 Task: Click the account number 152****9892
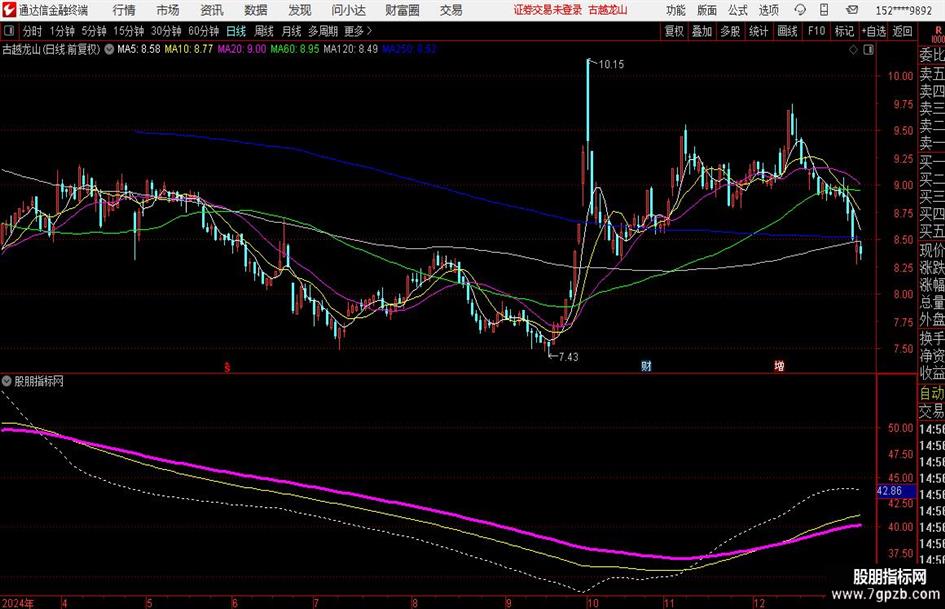904,10
